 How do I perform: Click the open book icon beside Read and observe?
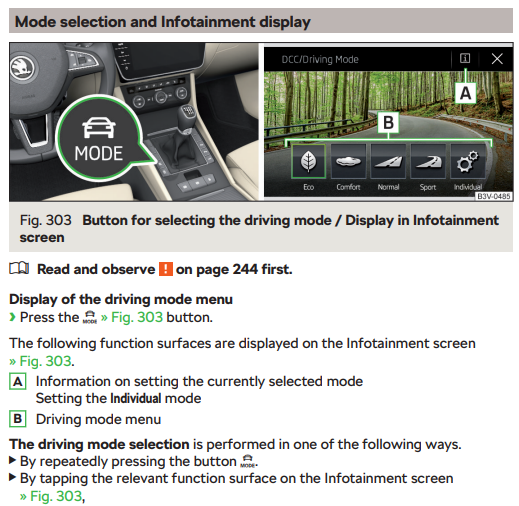pos(19,268)
